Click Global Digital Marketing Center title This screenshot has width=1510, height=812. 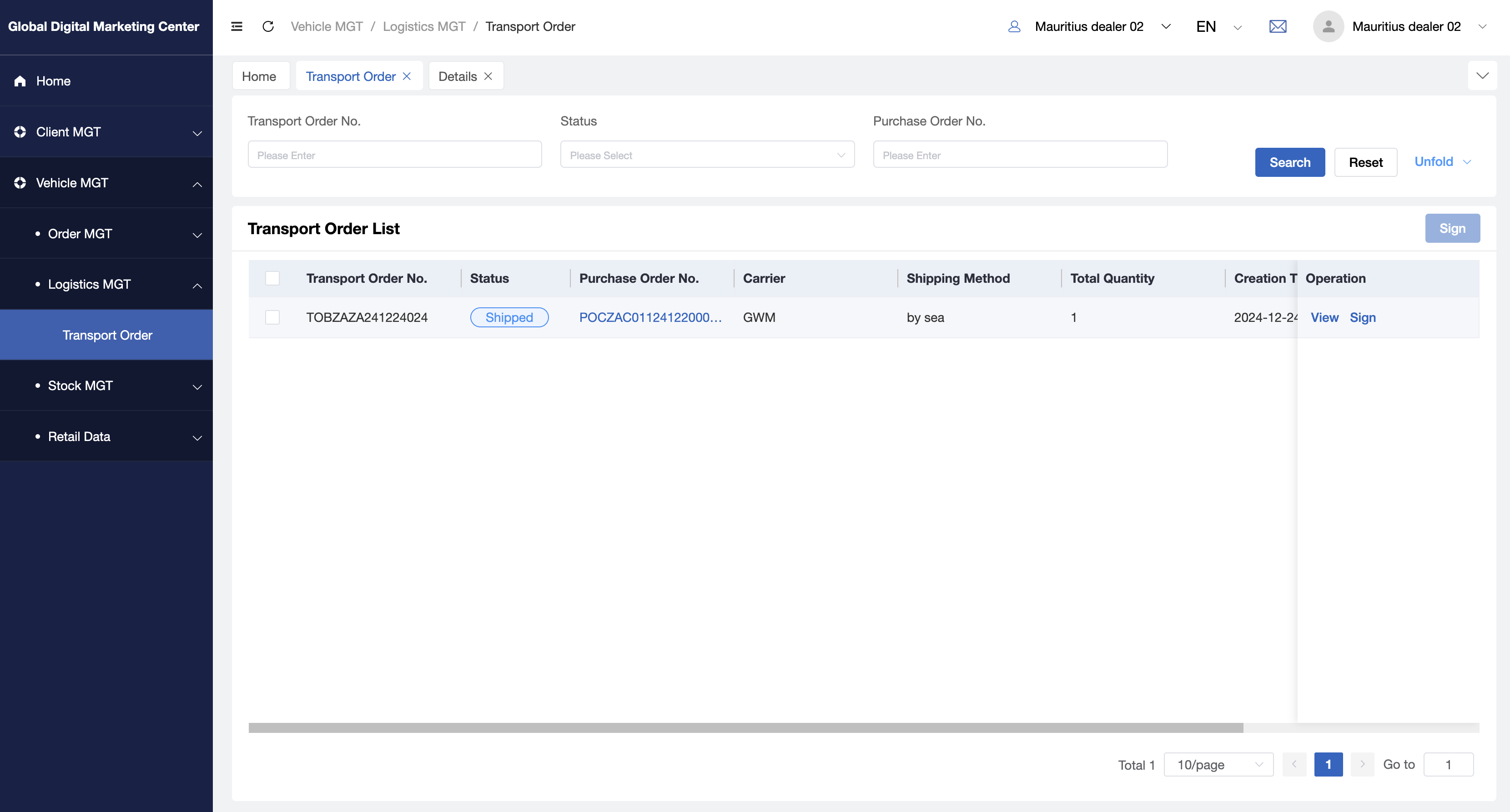click(x=104, y=26)
